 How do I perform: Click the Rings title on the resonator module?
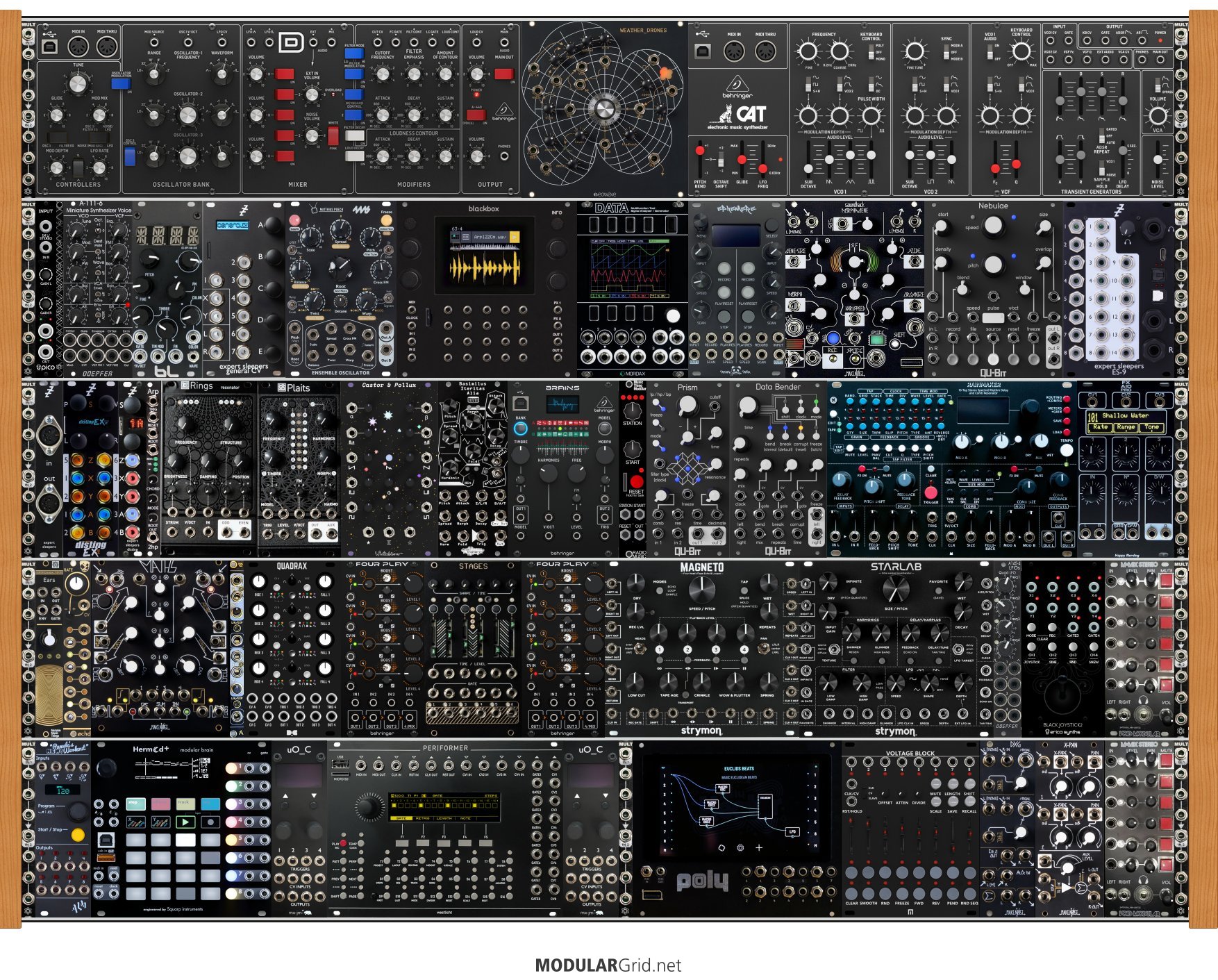(197, 386)
